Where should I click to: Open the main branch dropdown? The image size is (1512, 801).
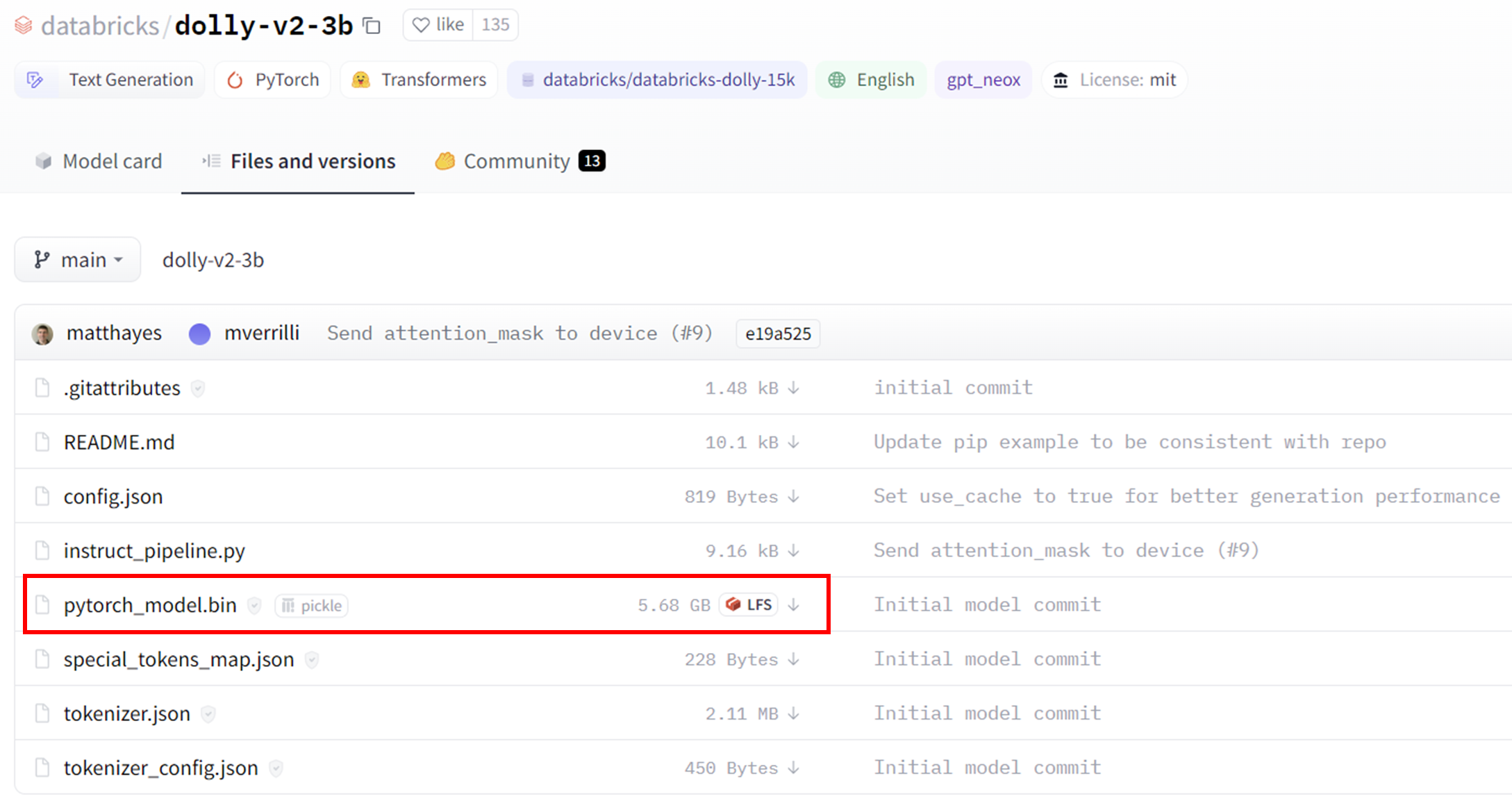78,260
